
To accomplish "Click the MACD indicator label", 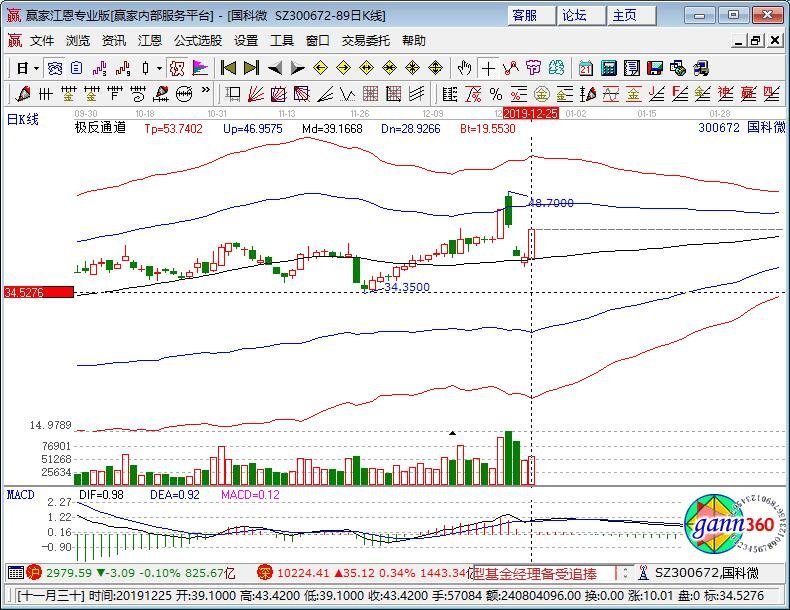I will point(21,495).
